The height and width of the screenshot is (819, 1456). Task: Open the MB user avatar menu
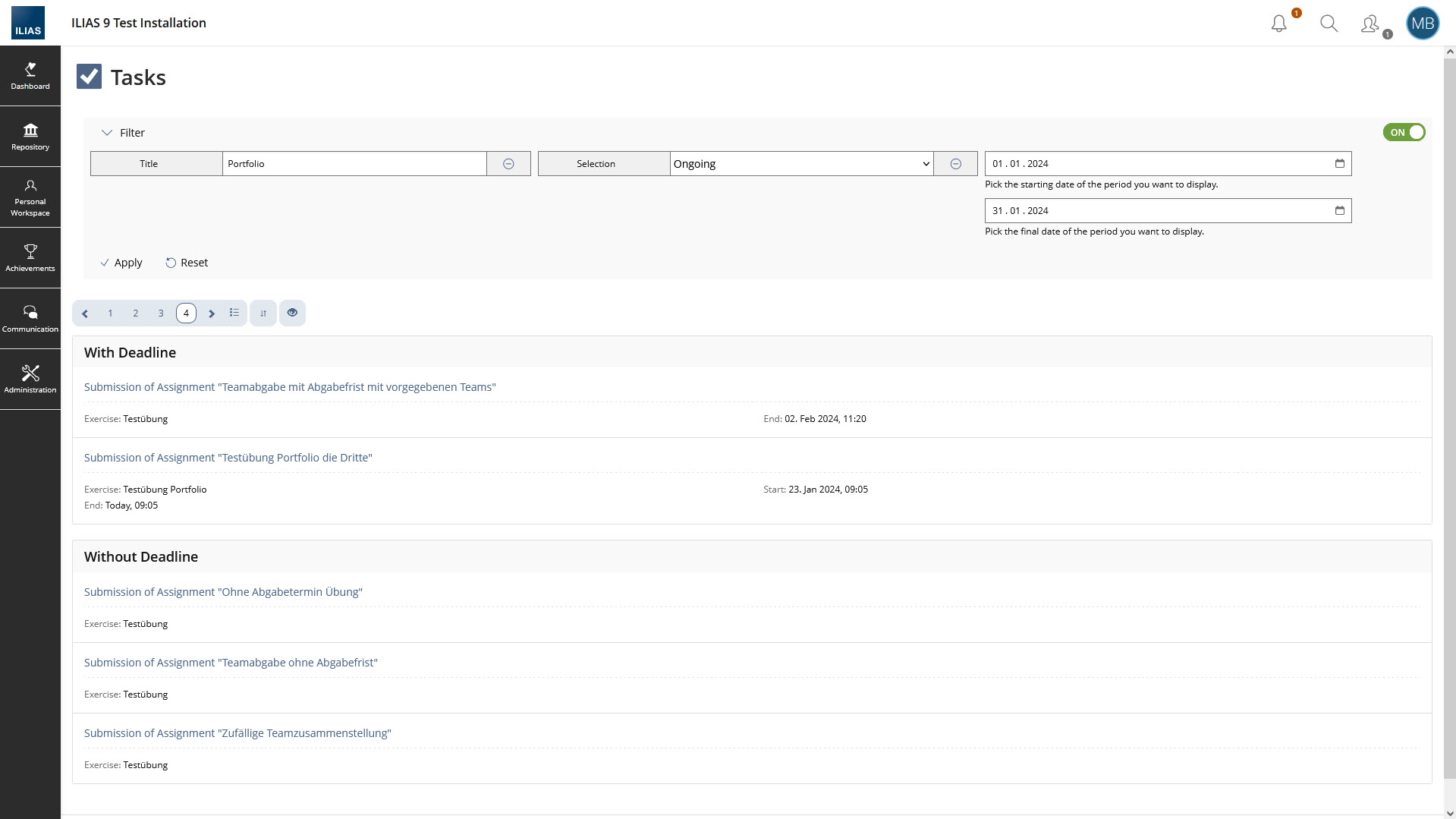[x=1422, y=24]
